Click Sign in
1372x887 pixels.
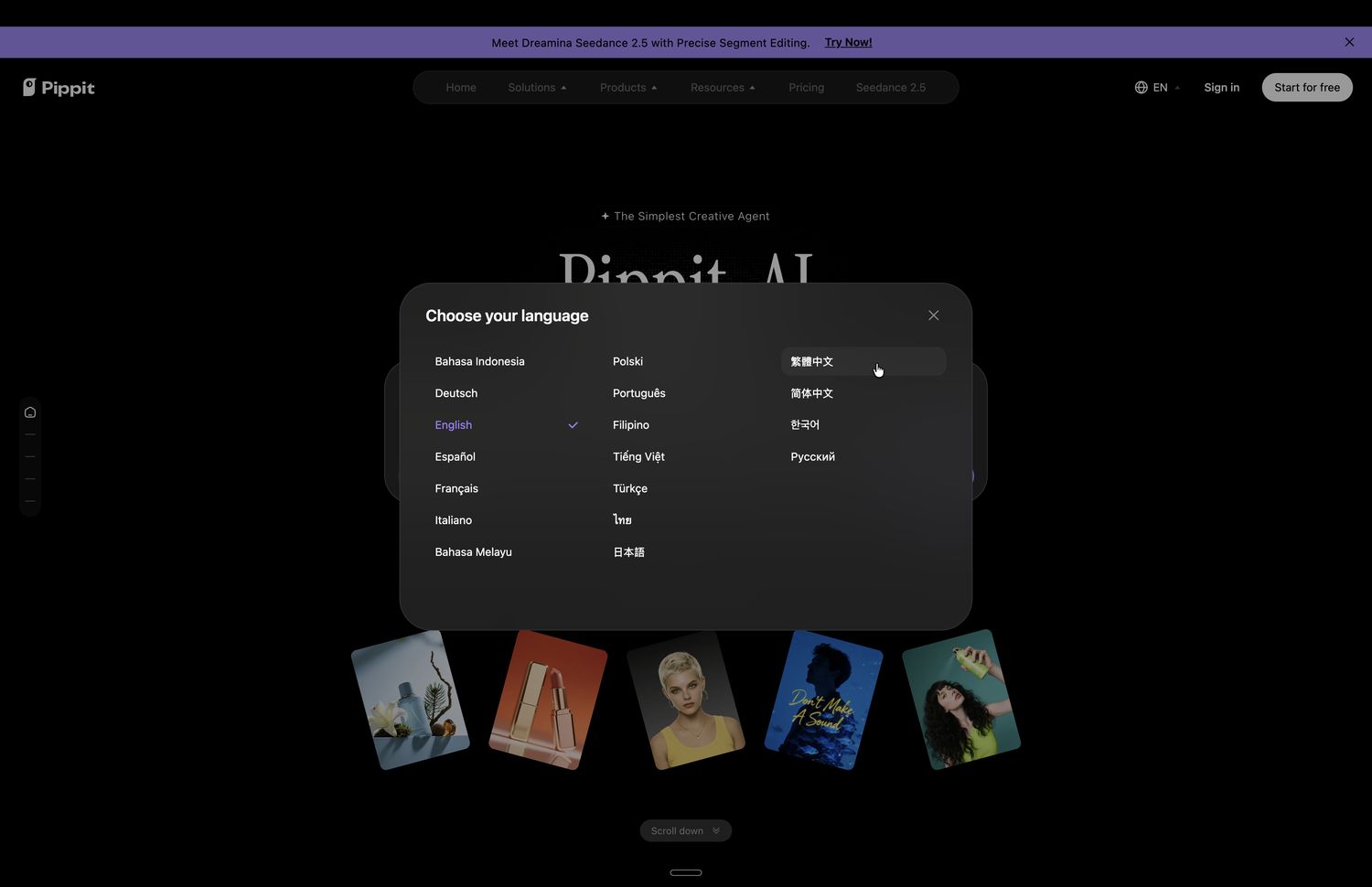coord(1221,88)
